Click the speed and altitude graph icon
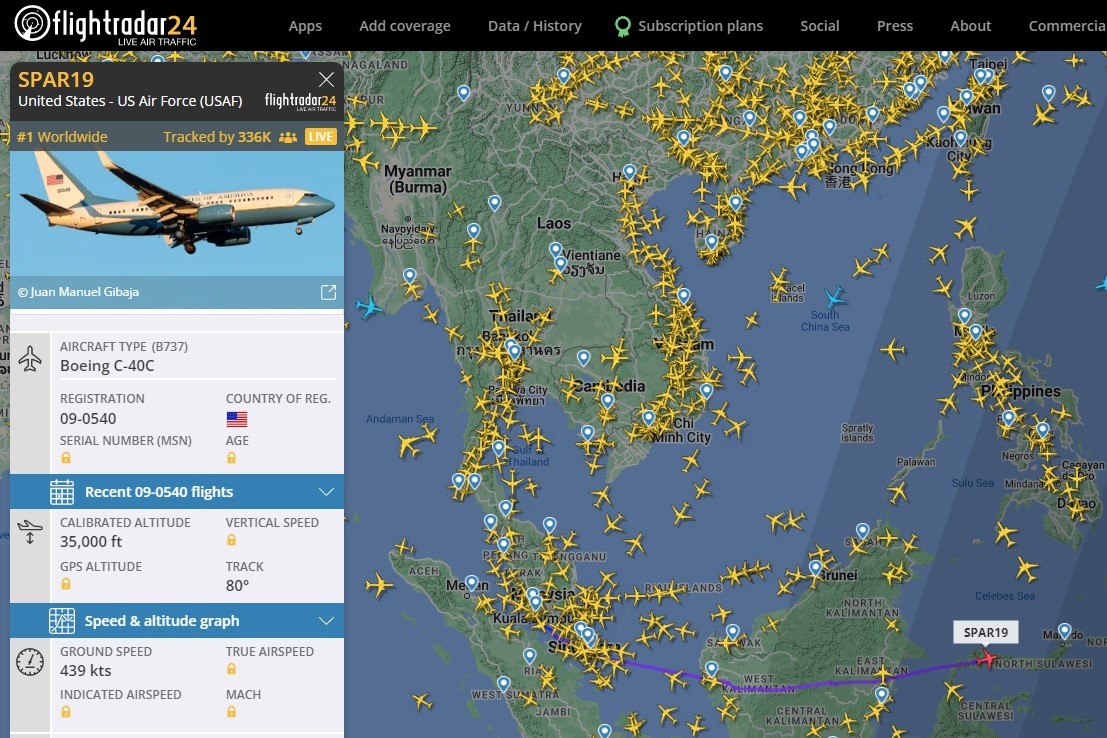Screen dimensions: 1107x738 click(62, 621)
